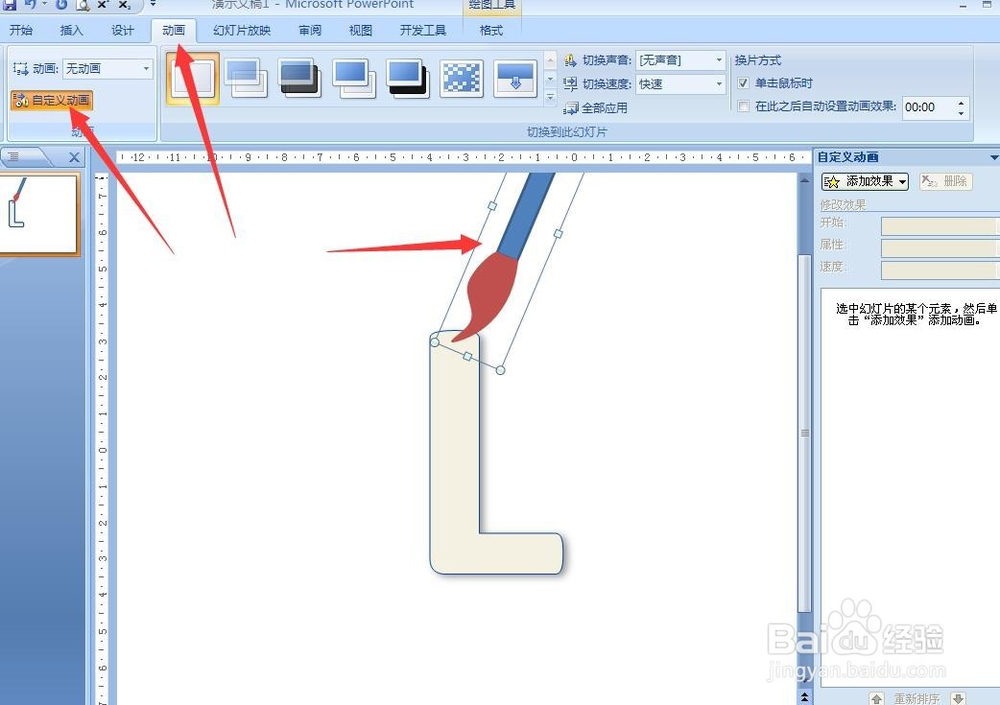1000x705 pixels.
Task: Click the subscript x₂ icon
Action: [124, 4]
